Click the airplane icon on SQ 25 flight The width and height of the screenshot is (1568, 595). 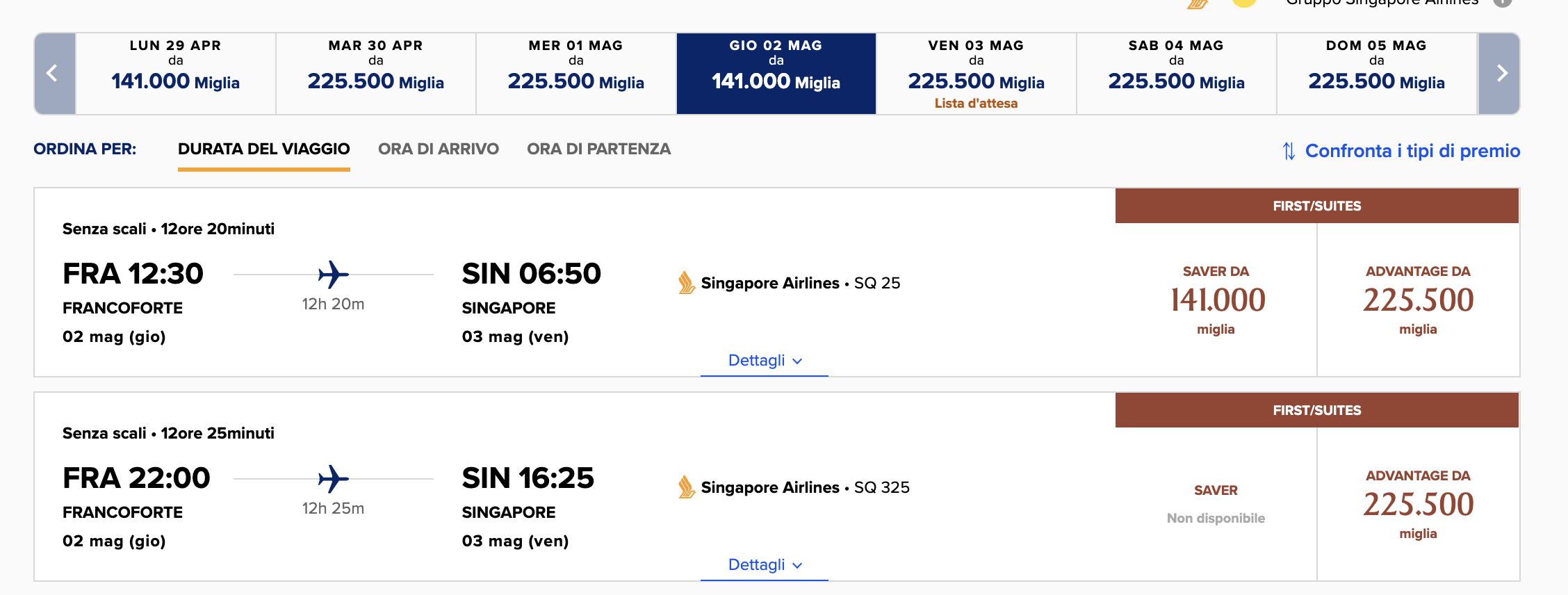pos(333,275)
